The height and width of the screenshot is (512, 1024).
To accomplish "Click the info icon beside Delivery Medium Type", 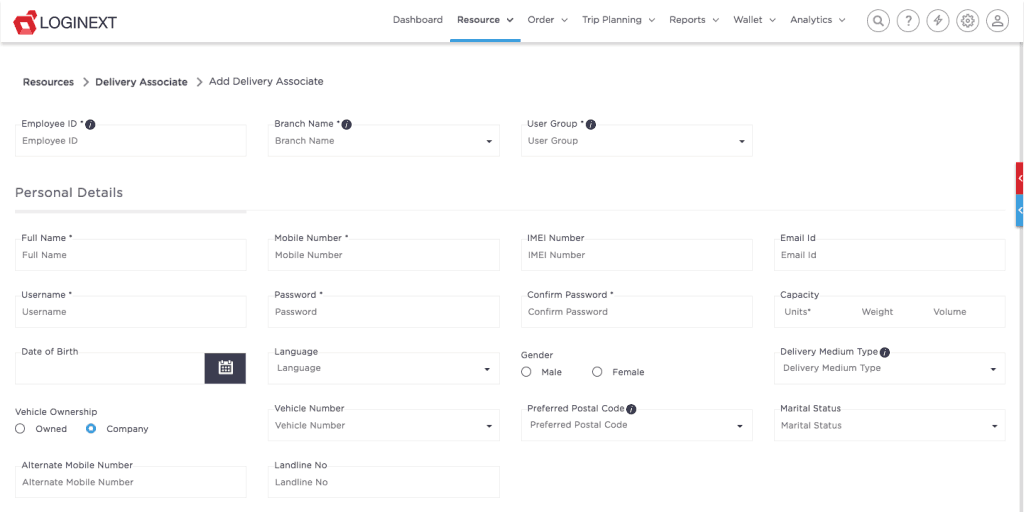I will (x=885, y=352).
